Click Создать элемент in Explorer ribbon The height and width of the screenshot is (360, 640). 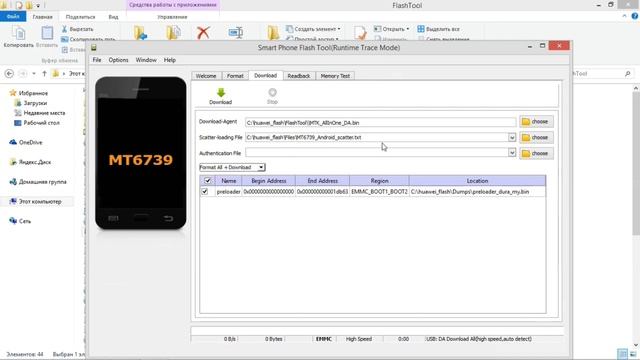click(x=313, y=29)
